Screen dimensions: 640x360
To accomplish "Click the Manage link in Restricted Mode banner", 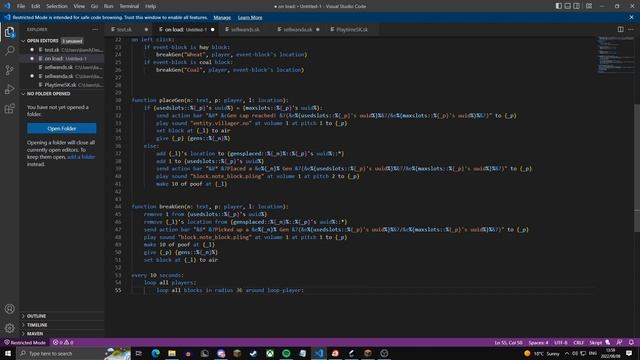I will (222, 18).
